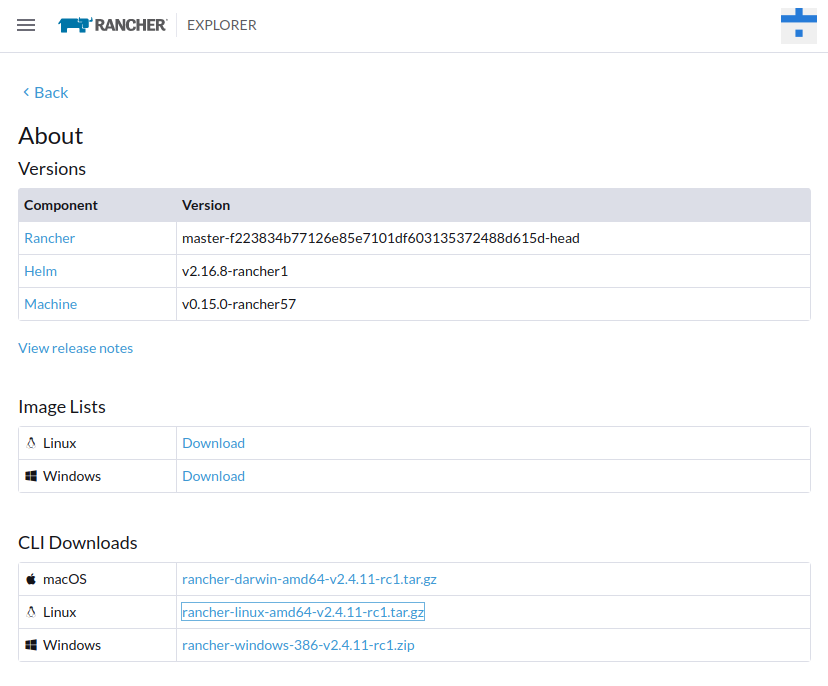The image size is (828, 686).
Task: Open View release notes
Action: [x=75, y=347]
